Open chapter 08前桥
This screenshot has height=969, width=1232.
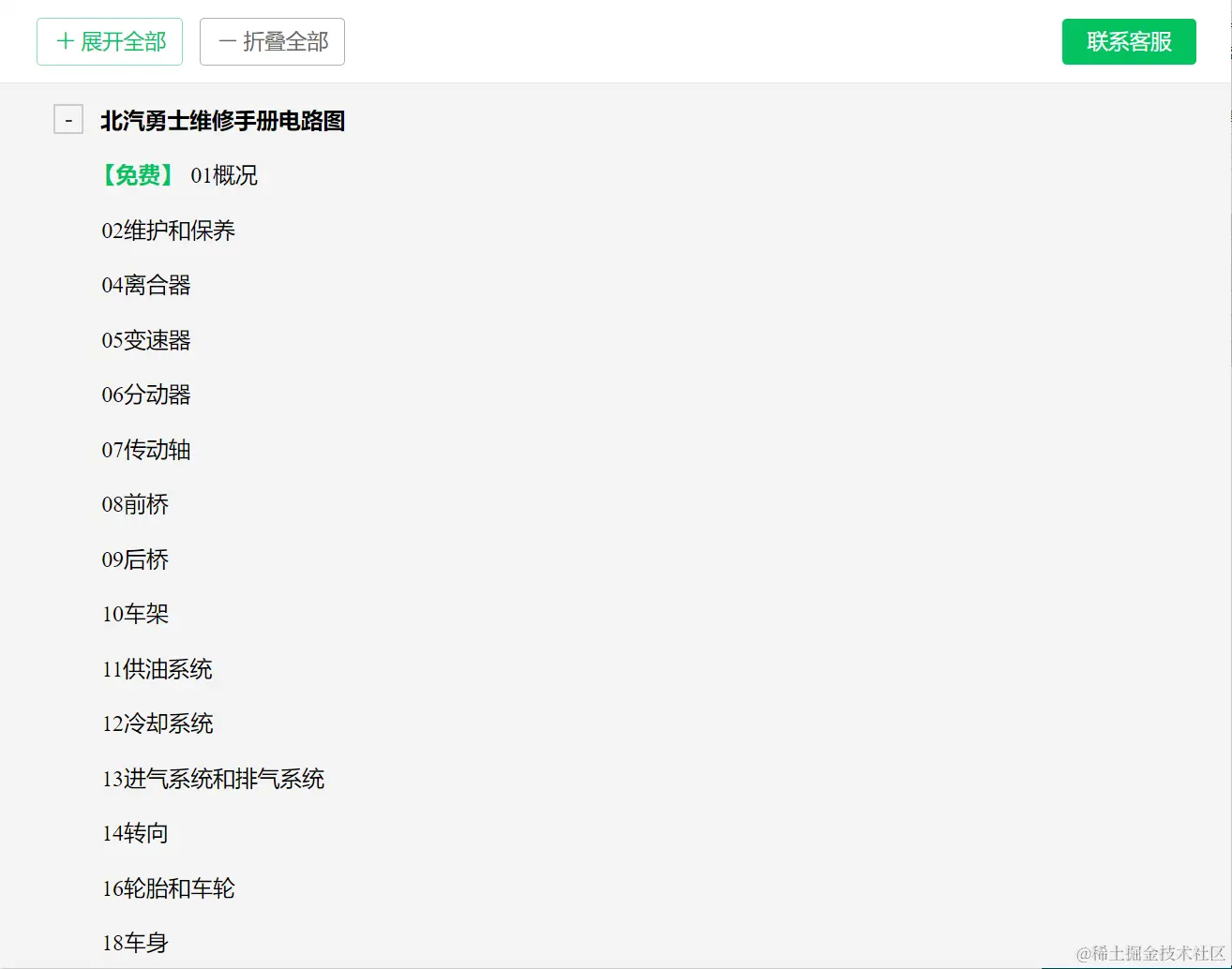135,504
